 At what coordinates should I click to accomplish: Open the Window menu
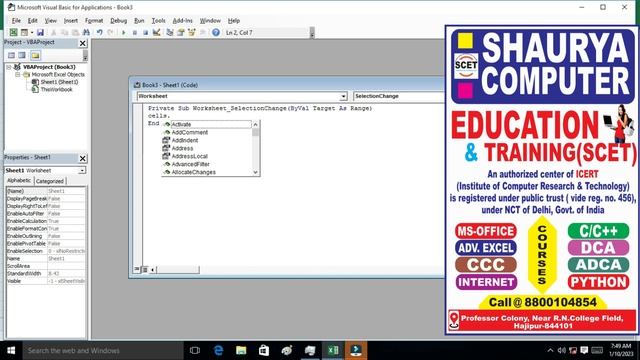coord(210,20)
